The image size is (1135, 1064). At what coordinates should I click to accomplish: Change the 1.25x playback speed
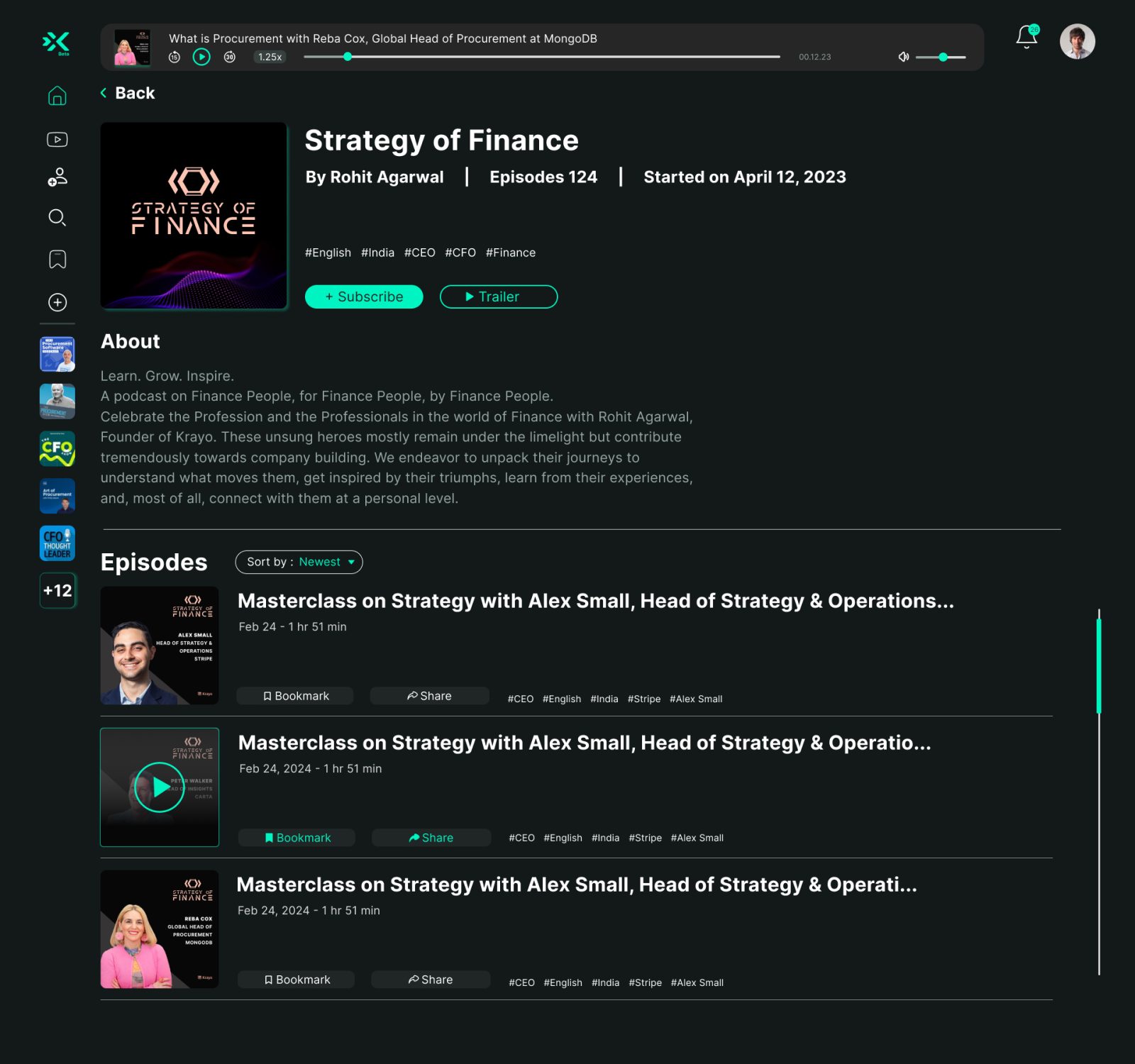click(x=270, y=57)
